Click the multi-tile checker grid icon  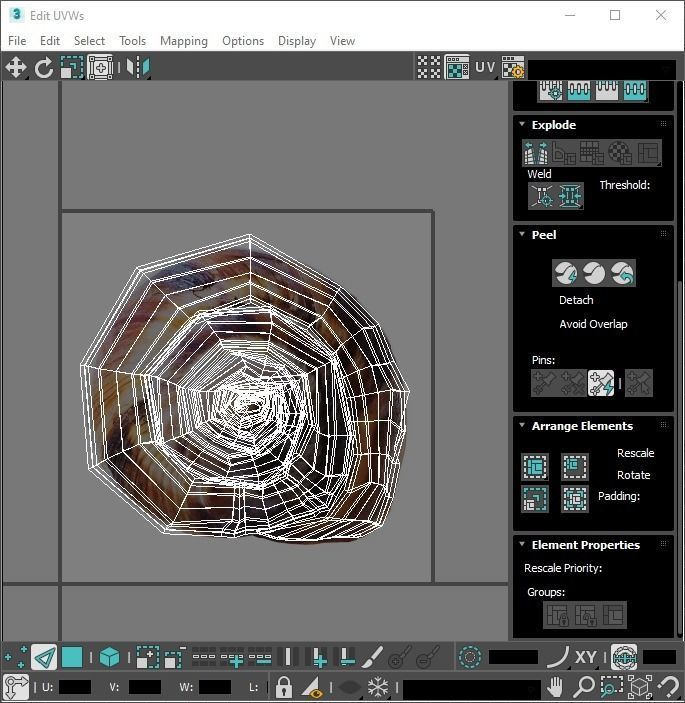click(x=429, y=68)
